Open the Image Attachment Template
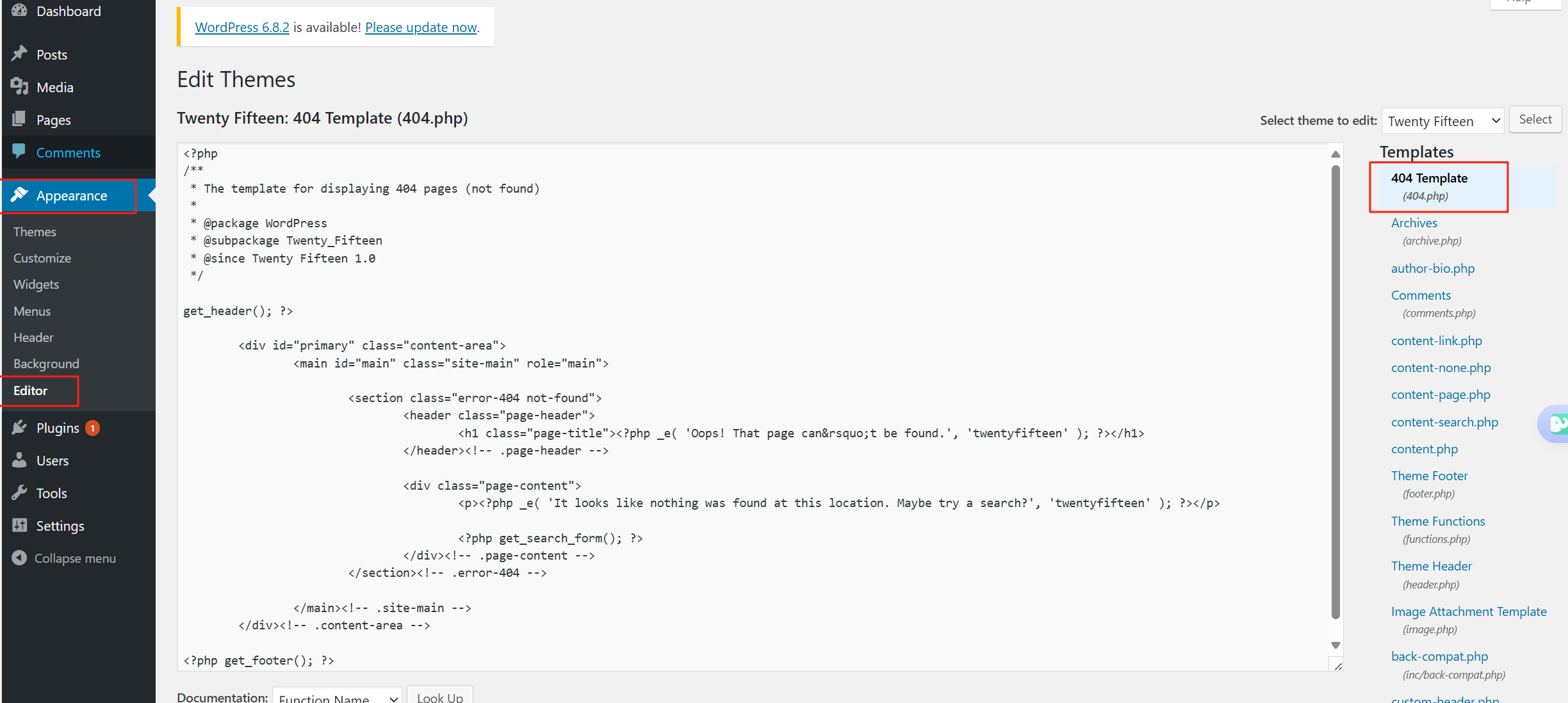 tap(1469, 611)
